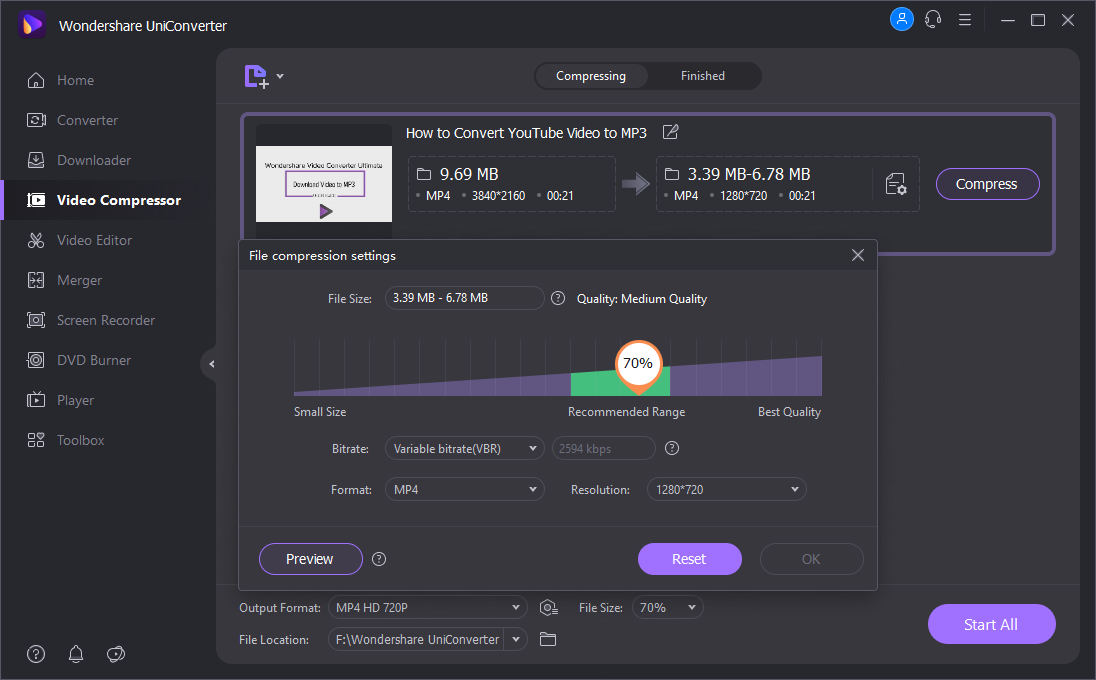Open the Downloader sidebar icon
The width and height of the screenshot is (1096, 680).
tap(36, 160)
